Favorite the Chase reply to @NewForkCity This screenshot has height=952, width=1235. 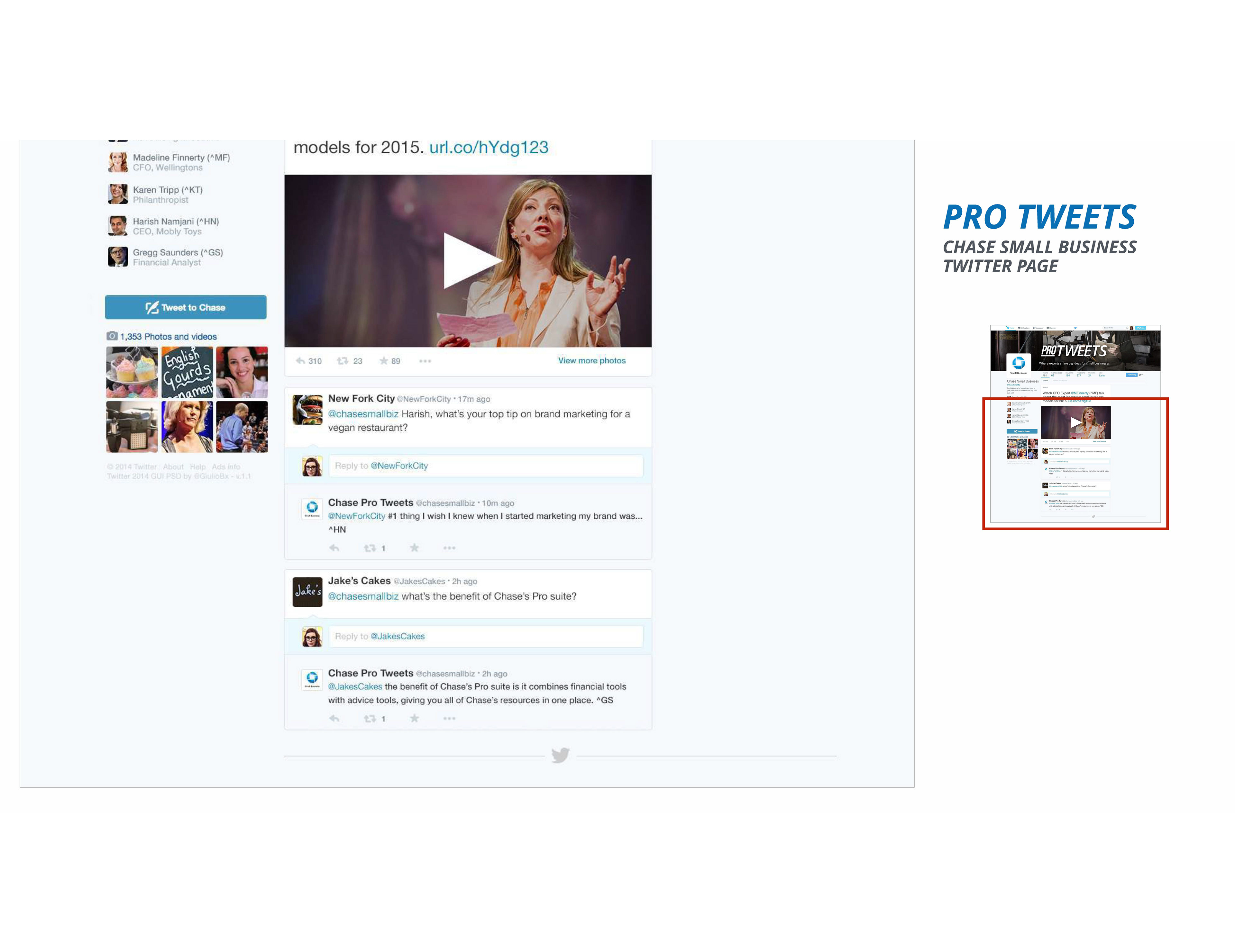click(x=415, y=548)
